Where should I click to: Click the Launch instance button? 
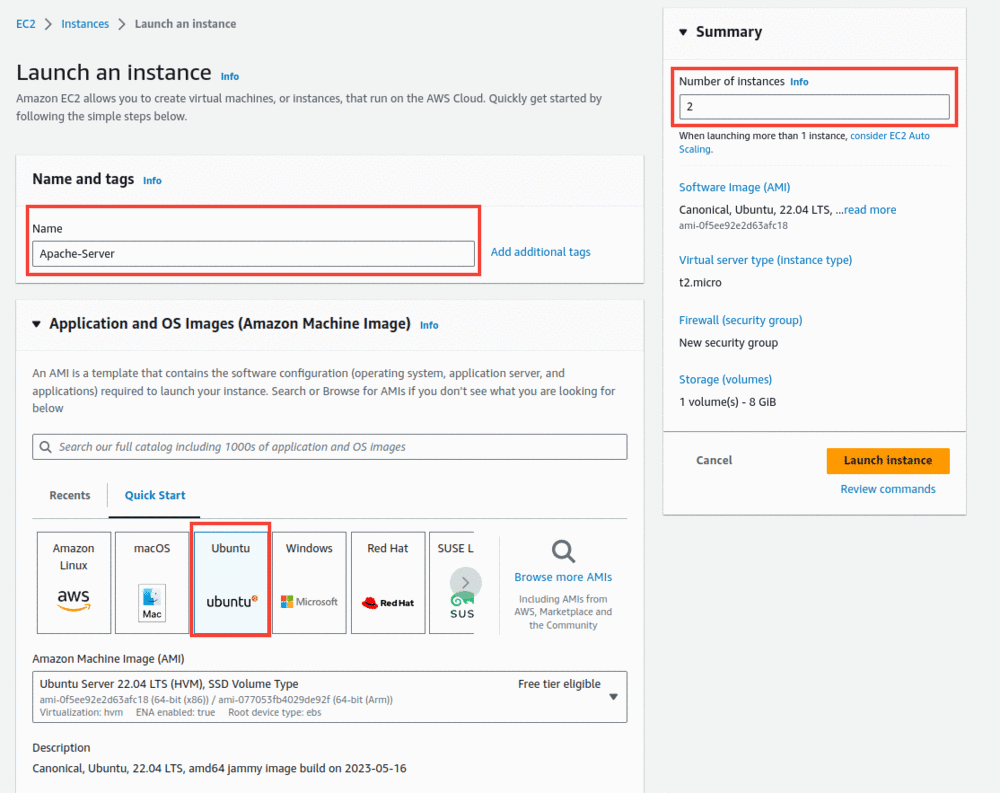click(x=888, y=461)
